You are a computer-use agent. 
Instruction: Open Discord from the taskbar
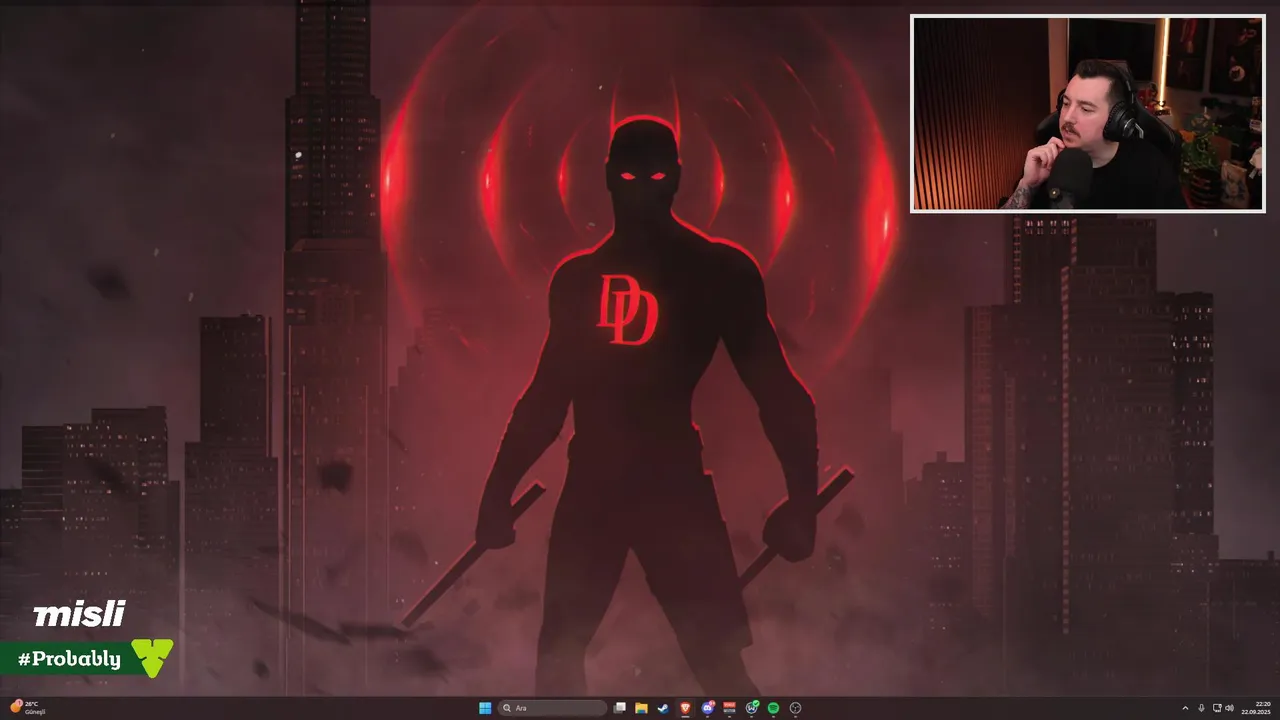708,708
